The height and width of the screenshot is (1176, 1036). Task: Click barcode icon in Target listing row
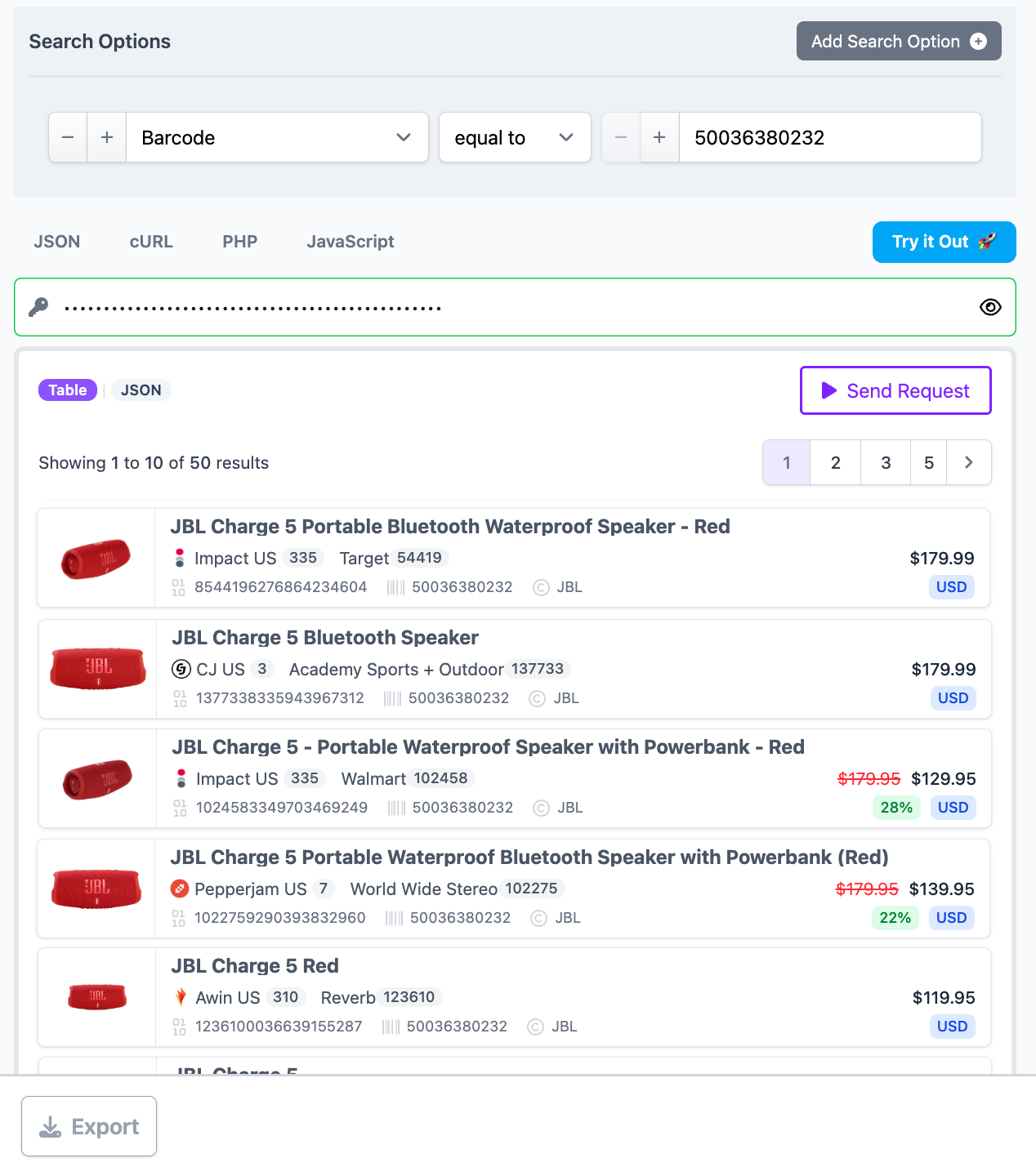[x=396, y=587]
